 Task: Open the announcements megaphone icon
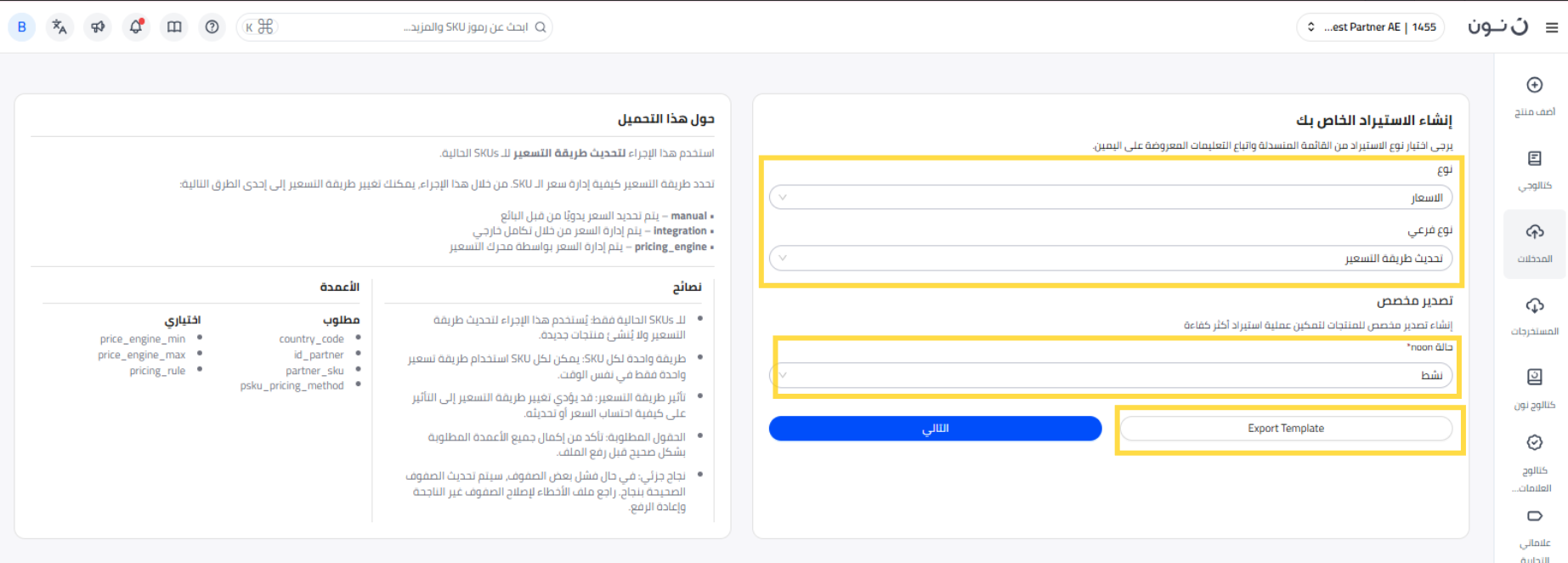pyautogui.click(x=98, y=27)
